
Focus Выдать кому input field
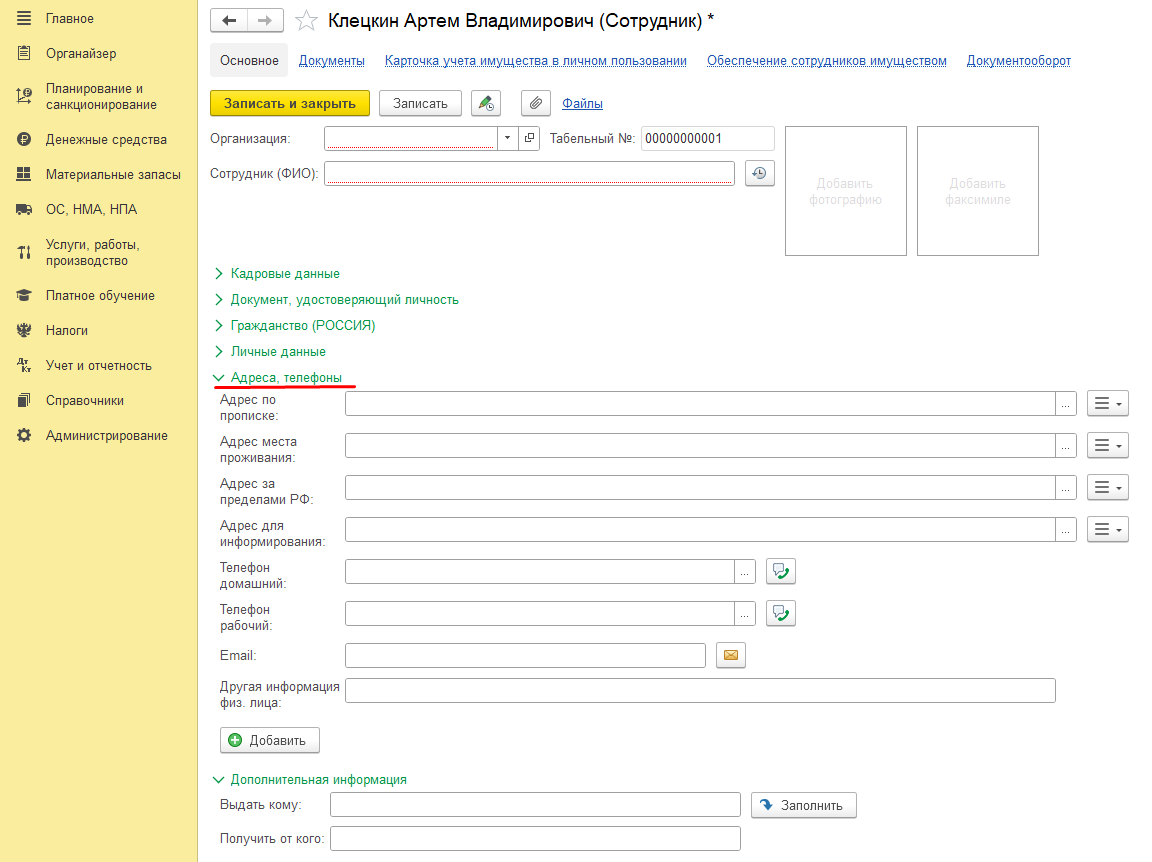[535, 805]
